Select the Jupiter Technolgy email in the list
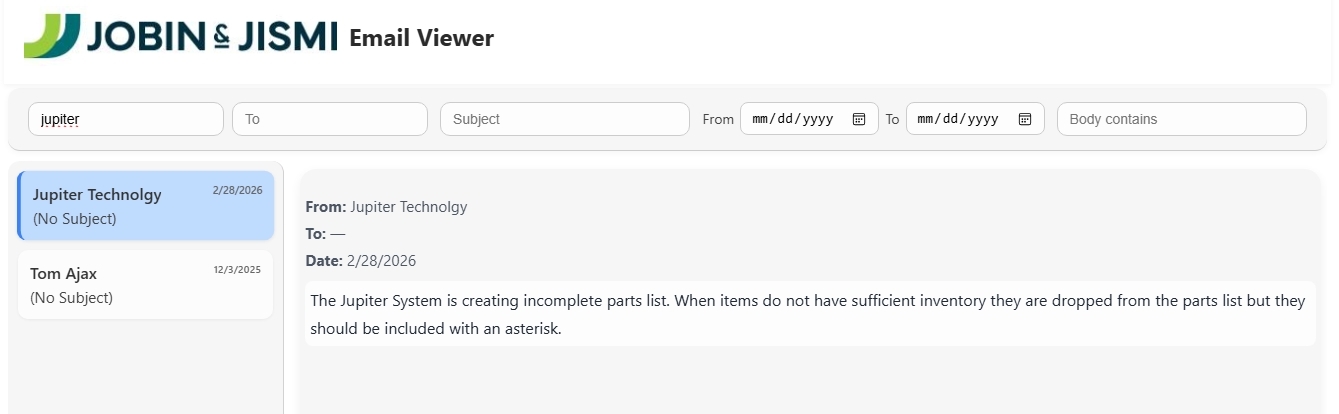Screen dimensions: 1339x414 click(x=146, y=206)
